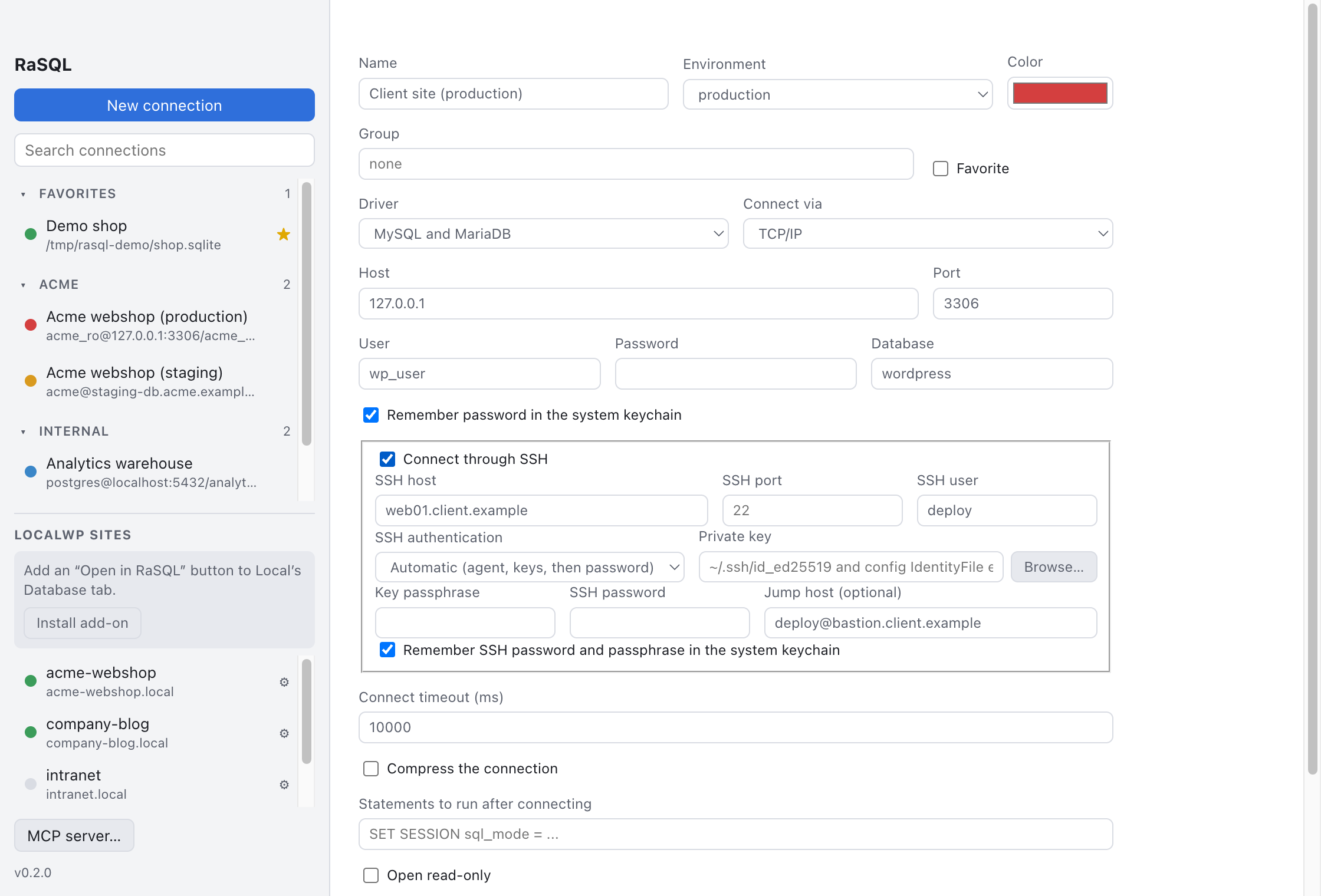Enable Open read-only checkbox
The width and height of the screenshot is (1321, 896).
(x=371, y=875)
